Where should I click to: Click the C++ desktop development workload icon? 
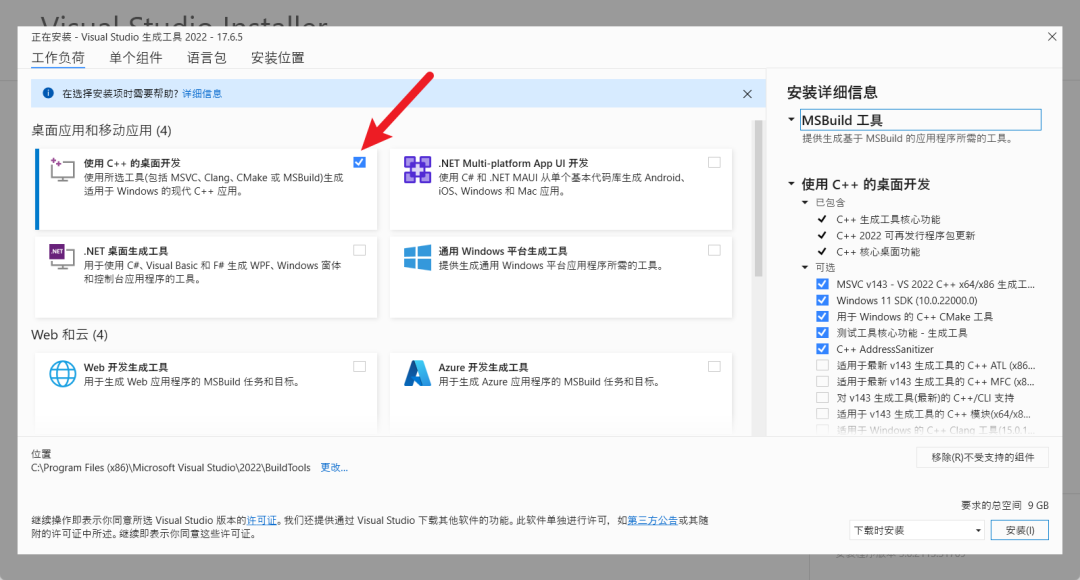(x=62, y=169)
